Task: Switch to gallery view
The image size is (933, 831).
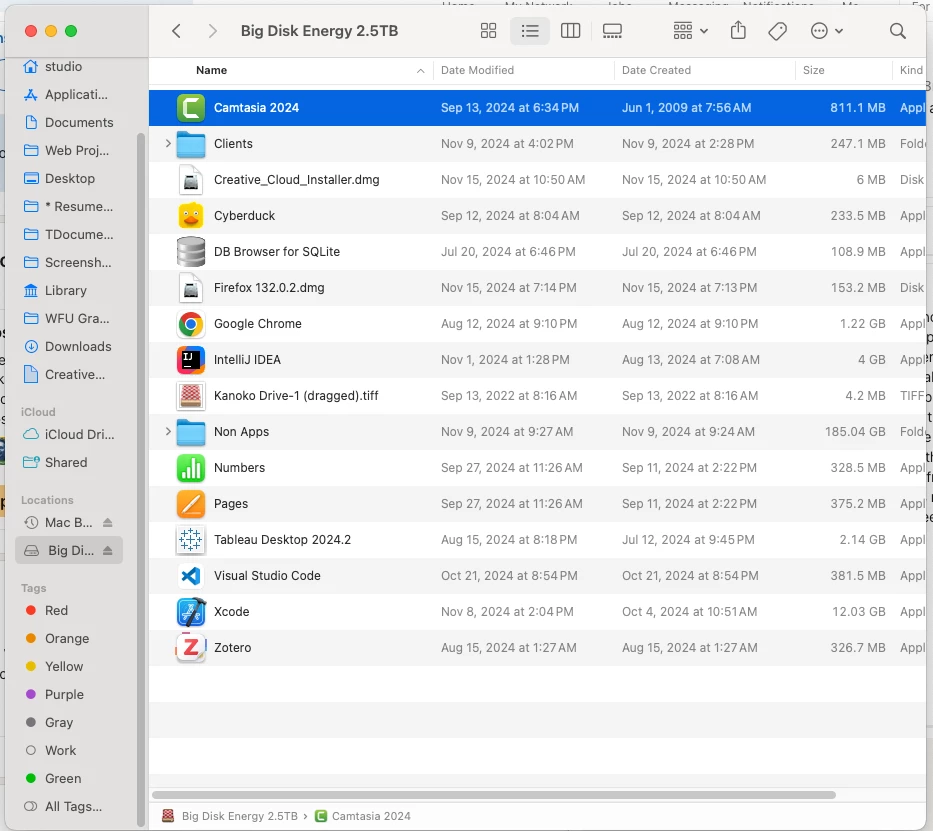Action: (612, 31)
